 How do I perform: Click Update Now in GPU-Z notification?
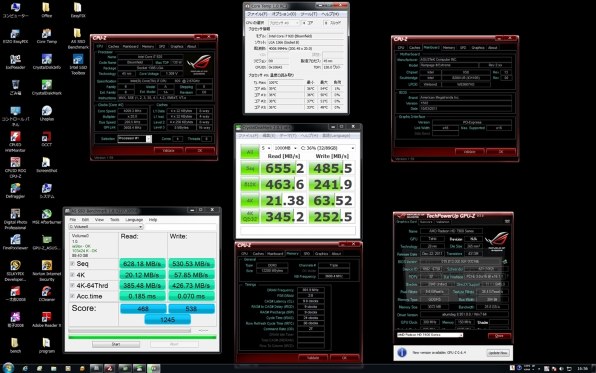tap(498, 353)
